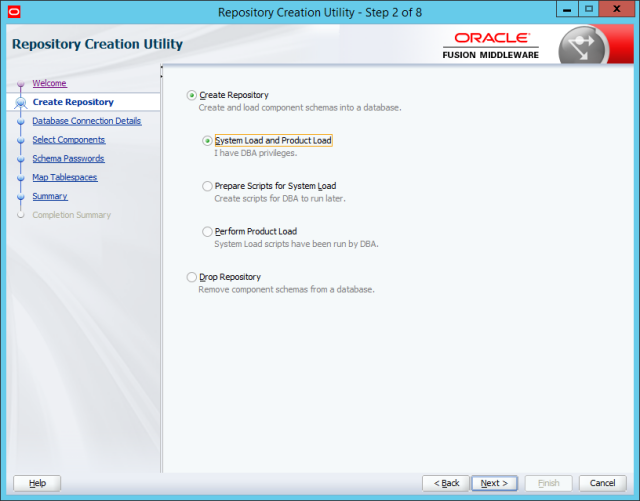This screenshot has width=640, height=501.
Task: Jump to Select Components step
Action: (69, 140)
